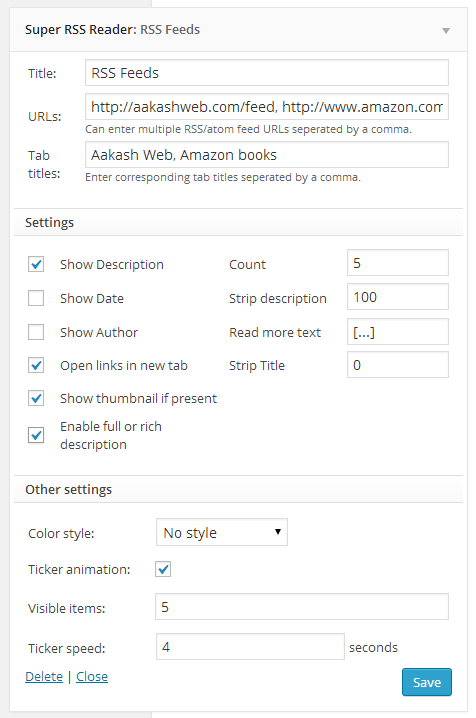Enable the Show Author checkbox
The width and height of the screenshot is (476, 718).
click(36, 332)
